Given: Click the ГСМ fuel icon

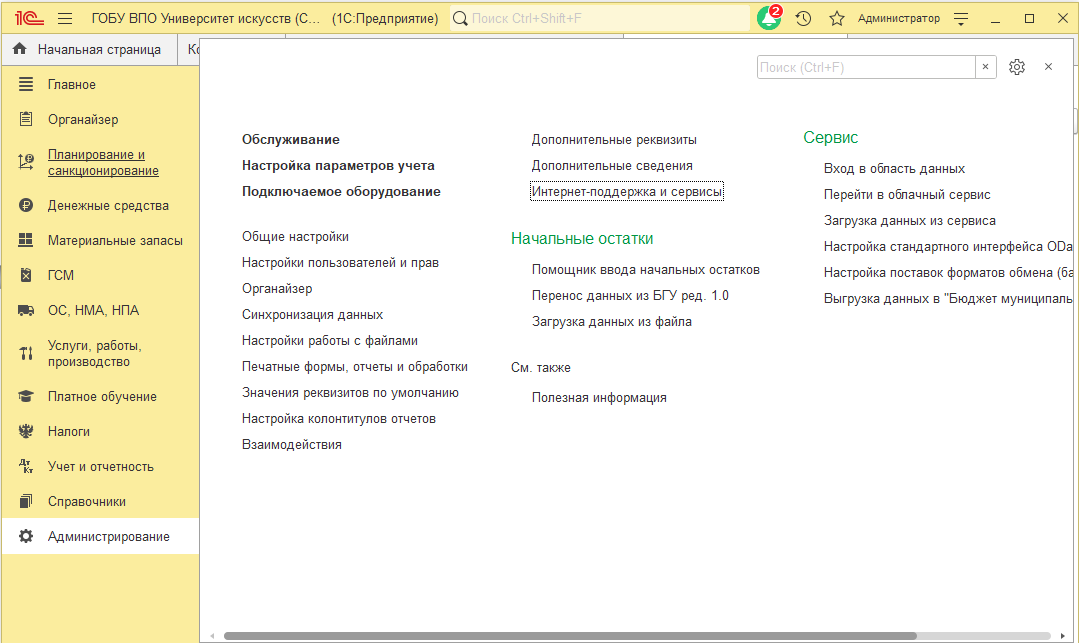Looking at the screenshot, I should (25, 275).
